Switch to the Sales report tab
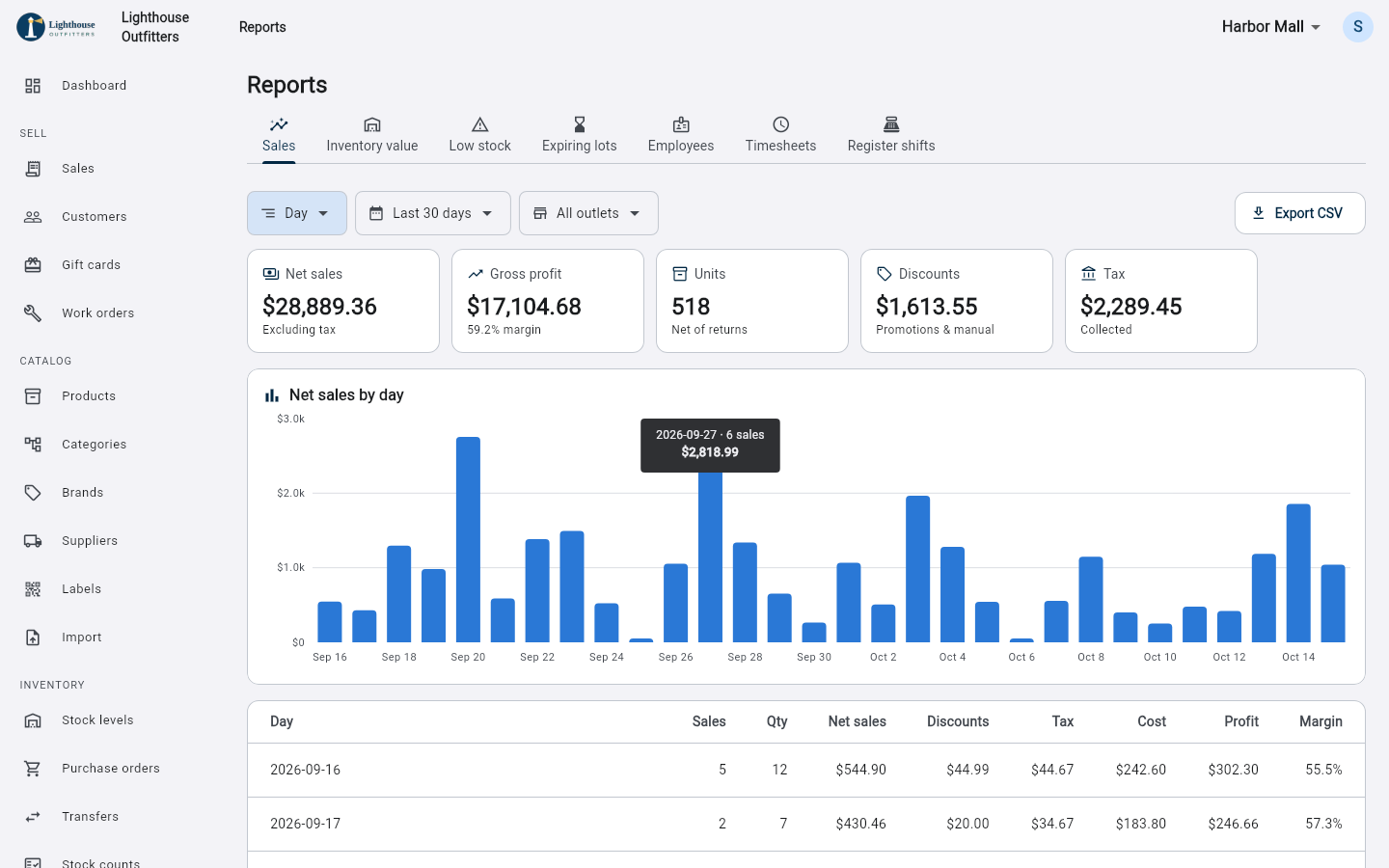1389x868 pixels. [x=279, y=136]
